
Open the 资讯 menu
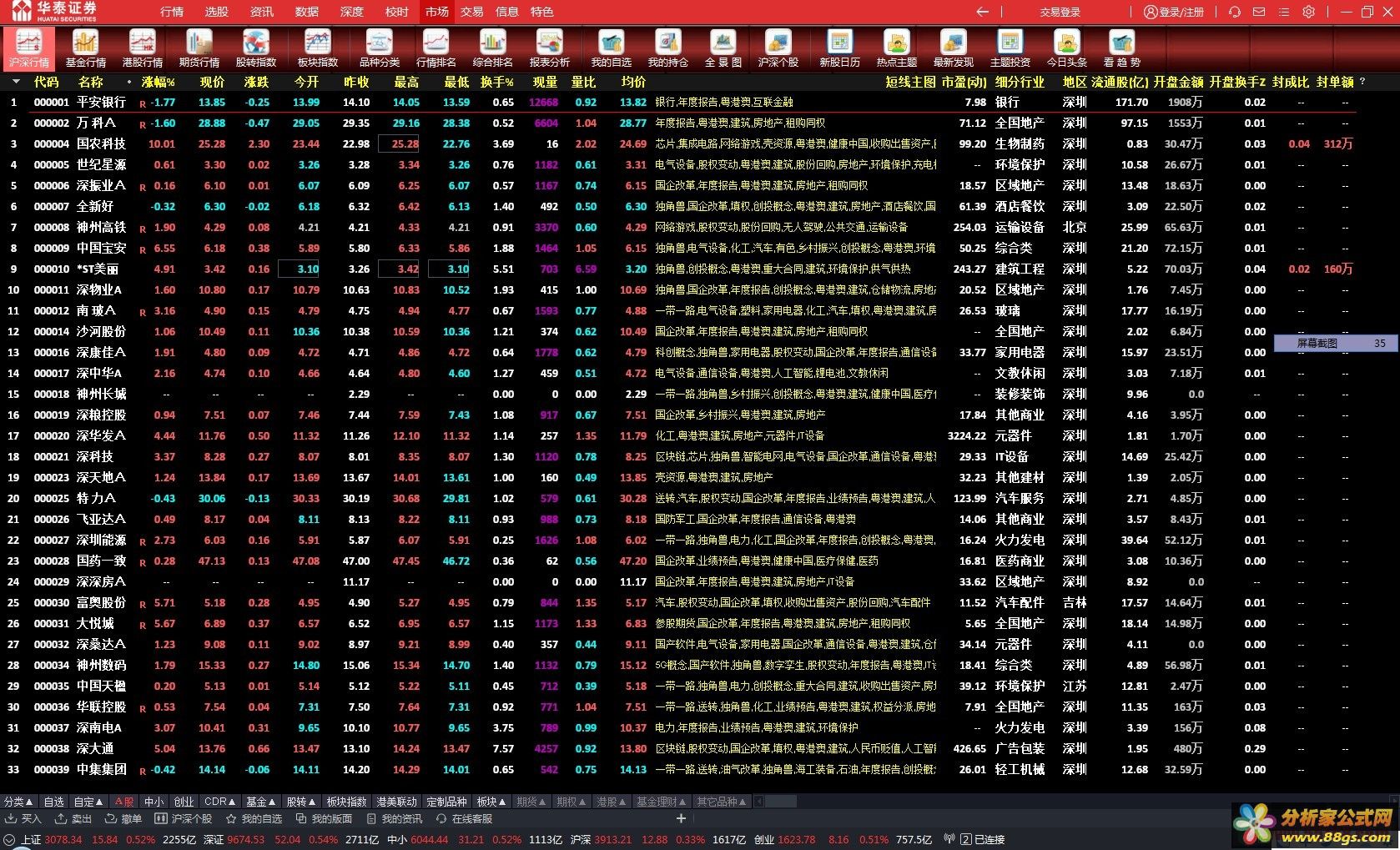[x=262, y=12]
